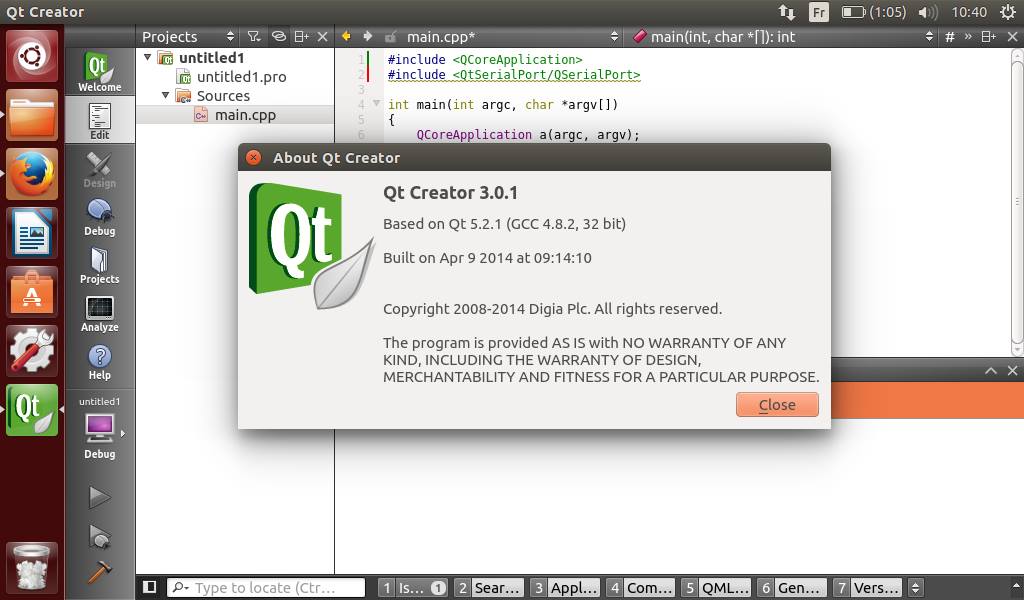Open the Analyze mode
Viewport: 1024px width, 600px height.
click(x=99, y=313)
